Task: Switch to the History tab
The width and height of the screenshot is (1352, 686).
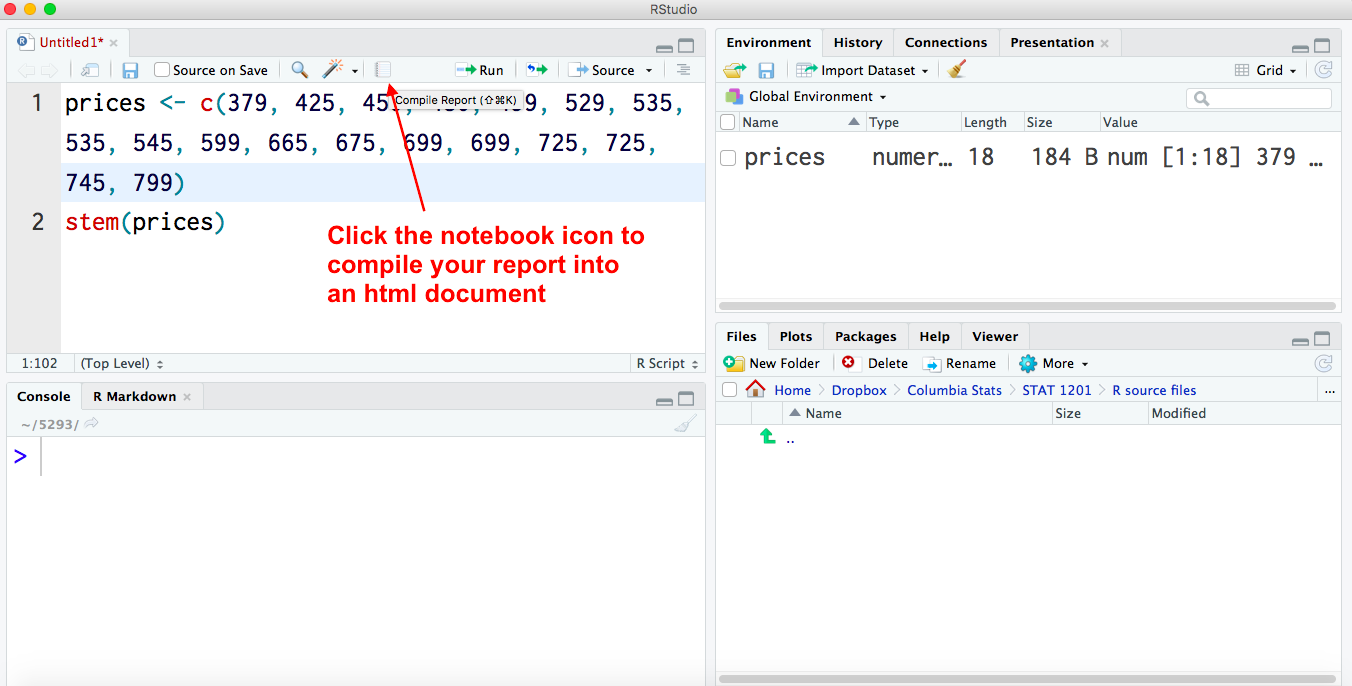Action: point(858,43)
